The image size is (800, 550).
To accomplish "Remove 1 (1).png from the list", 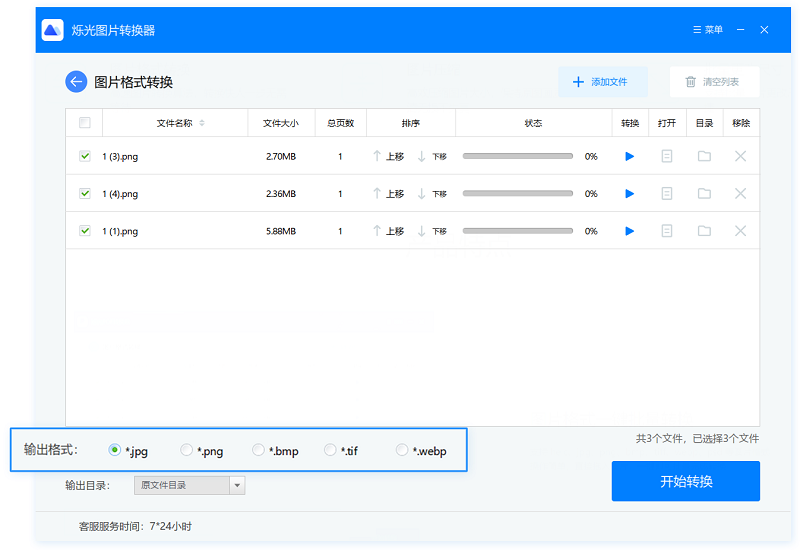I will tap(740, 231).
